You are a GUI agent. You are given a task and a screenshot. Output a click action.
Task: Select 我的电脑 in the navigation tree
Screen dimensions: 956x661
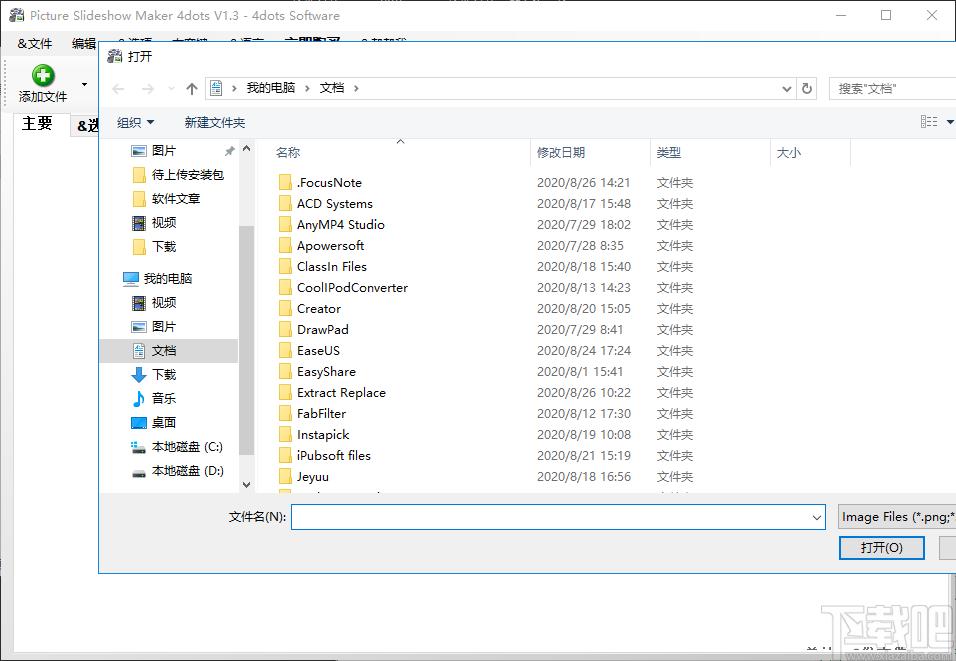[x=168, y=279]
